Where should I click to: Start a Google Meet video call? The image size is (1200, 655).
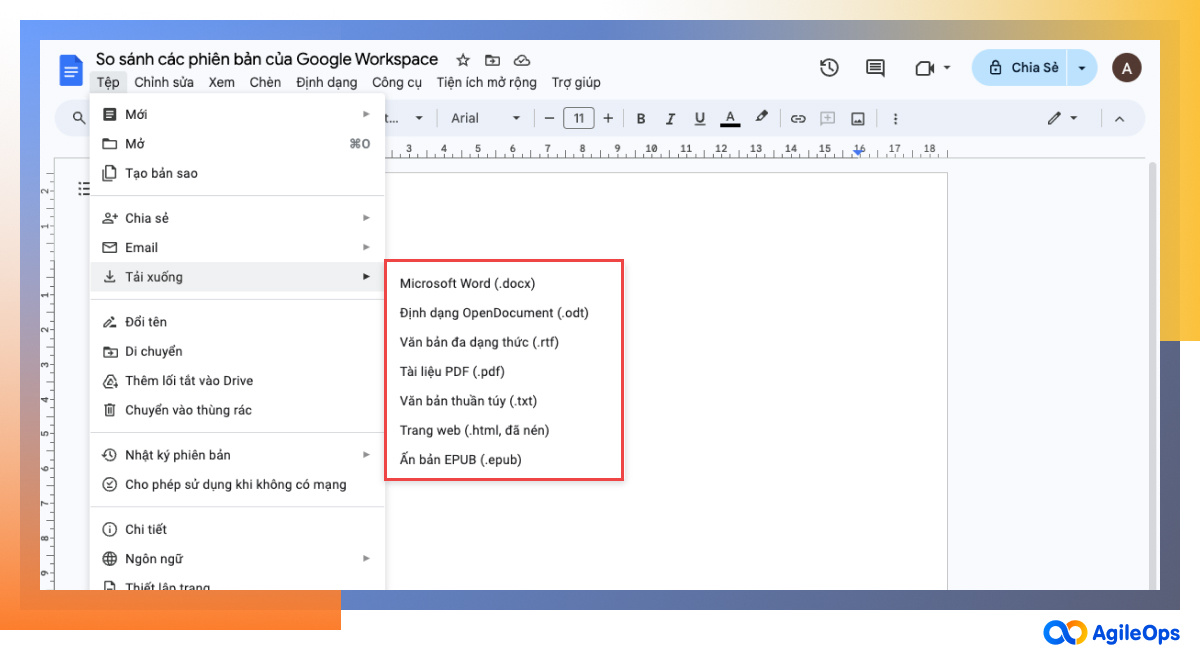coord(925,67)
